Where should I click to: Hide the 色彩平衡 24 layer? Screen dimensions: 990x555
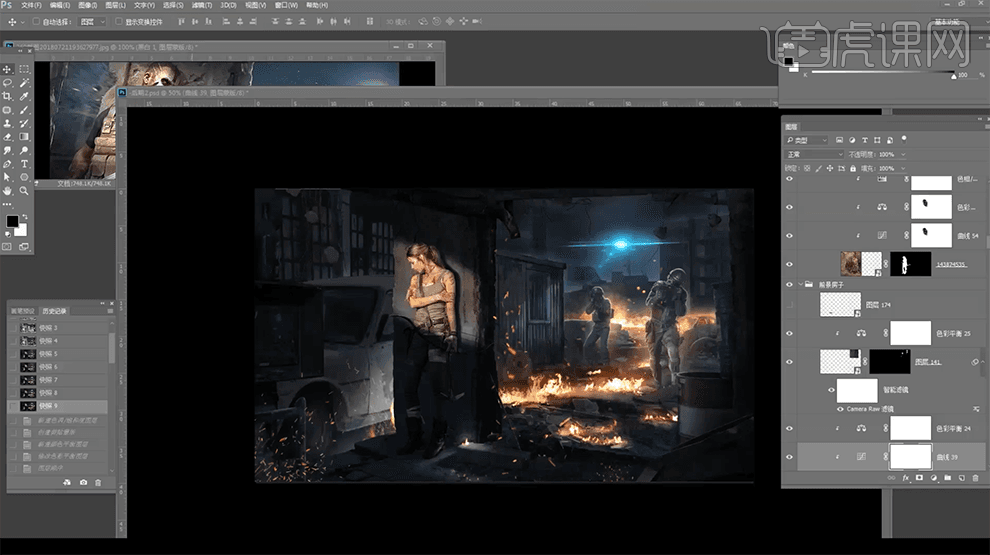(x=789, y=428)
